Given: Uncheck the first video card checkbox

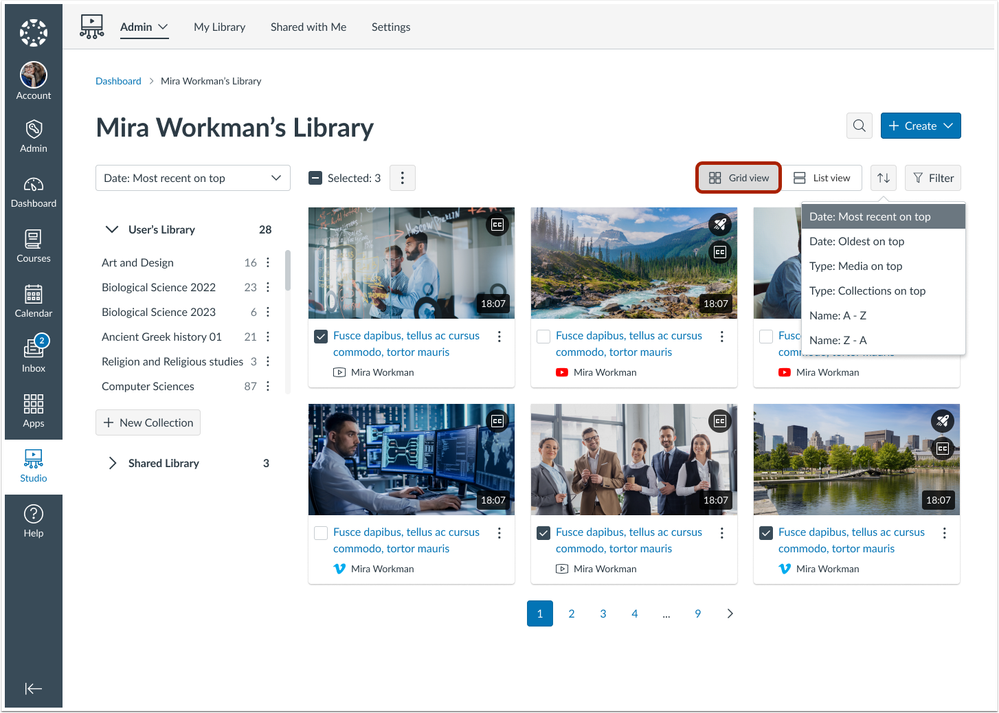Looking at the screenshot, I should (321, 337).
